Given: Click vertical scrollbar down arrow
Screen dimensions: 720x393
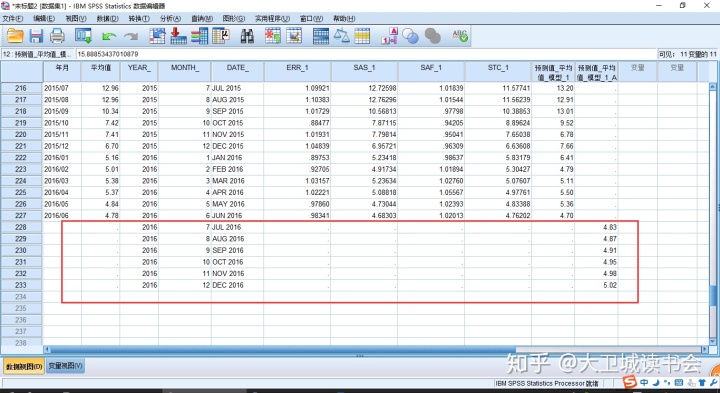Looking at the screenshot, I should pyautogui.click(x=713, y=342).
